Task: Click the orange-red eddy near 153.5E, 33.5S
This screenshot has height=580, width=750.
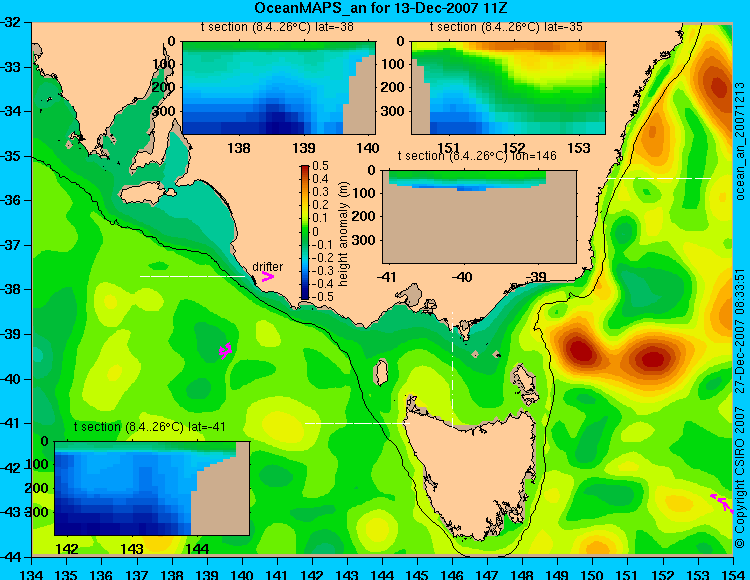Action: pyautogui.click(x=718, y=88)
